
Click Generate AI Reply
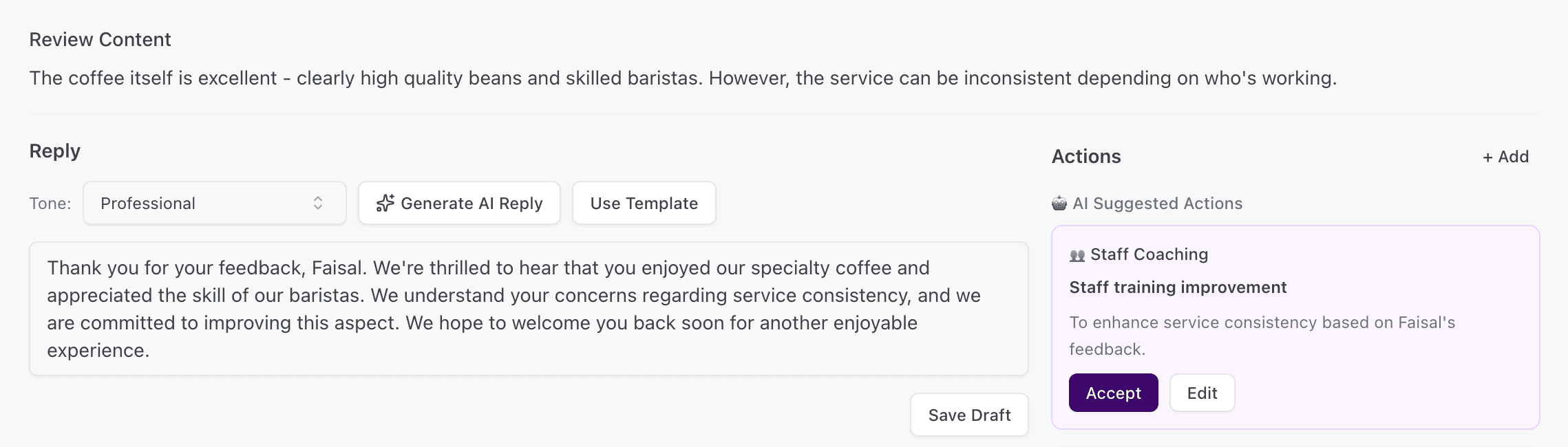point(458,203)
